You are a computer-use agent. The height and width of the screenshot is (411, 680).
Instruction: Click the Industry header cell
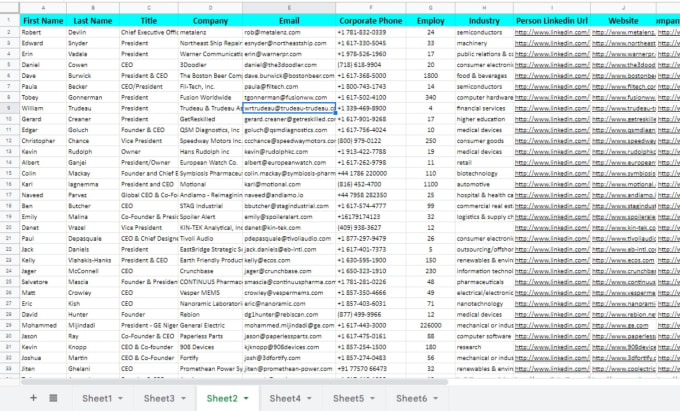click(x=484, y=20)
